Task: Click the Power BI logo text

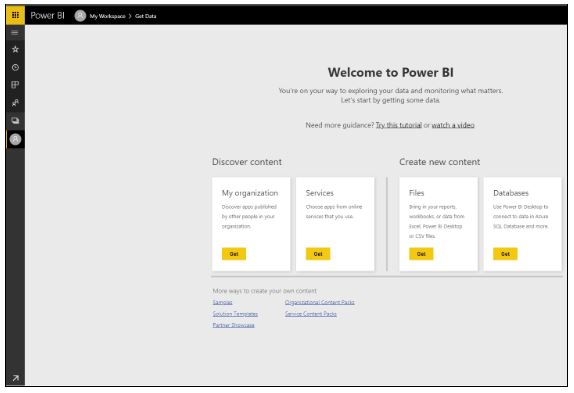Action: pyautogui.click(x=47, y=15)
